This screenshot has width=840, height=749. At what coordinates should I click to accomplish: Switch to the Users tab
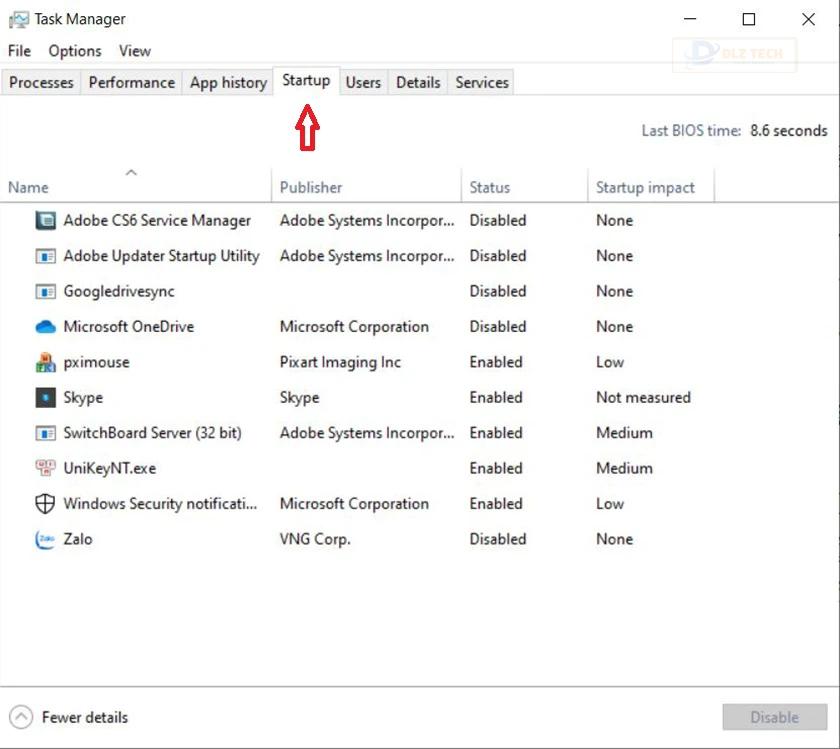[x=363, y=83]
